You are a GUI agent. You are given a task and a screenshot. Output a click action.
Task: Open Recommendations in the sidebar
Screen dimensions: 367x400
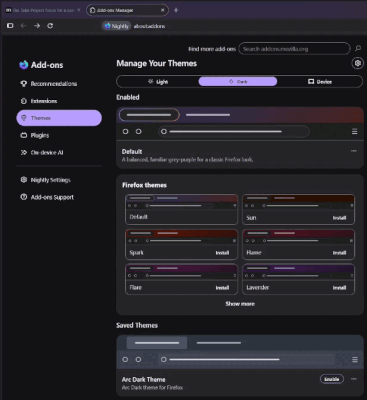(59, 84)
